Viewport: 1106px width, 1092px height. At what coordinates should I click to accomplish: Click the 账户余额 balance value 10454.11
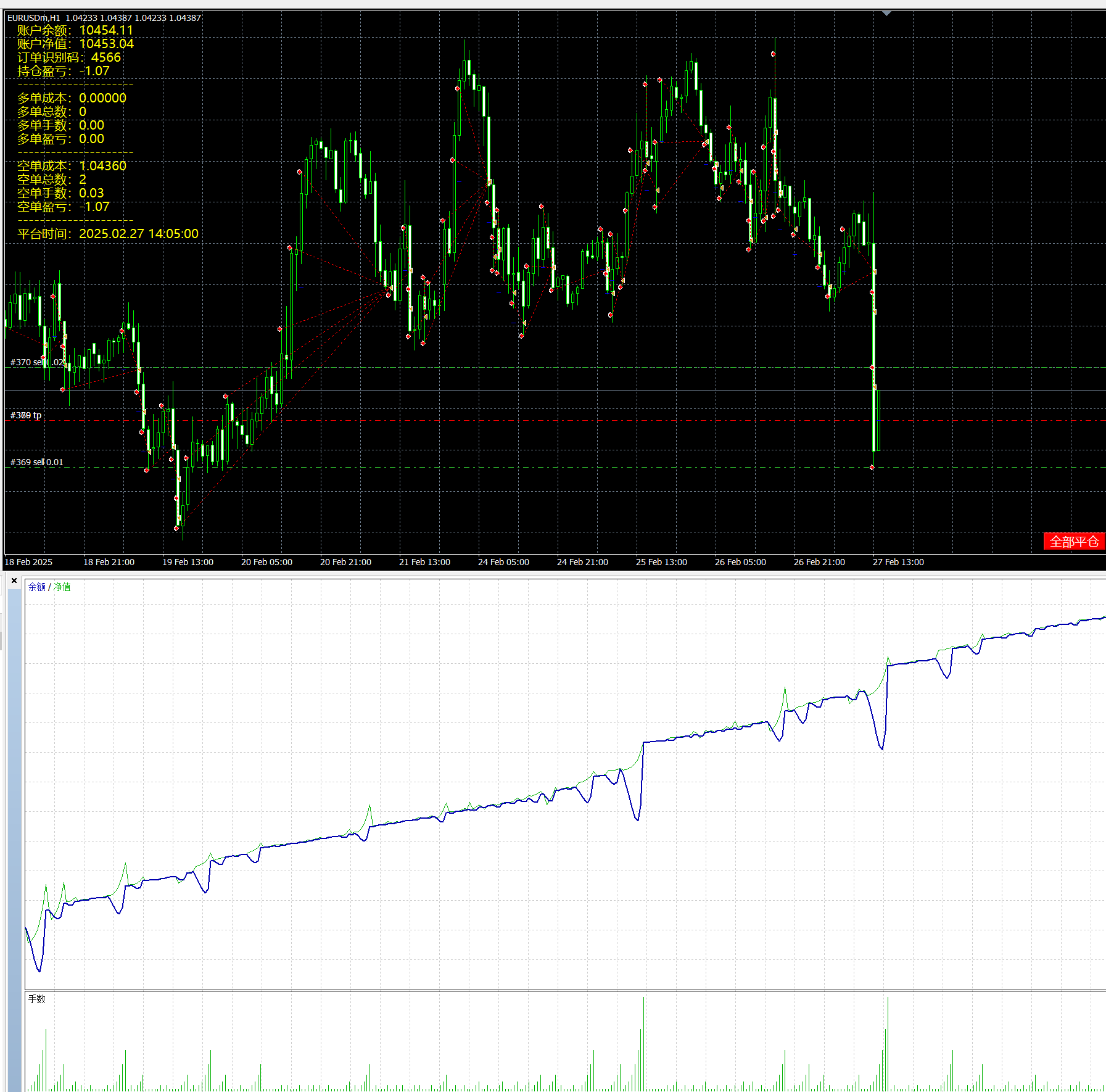tap(106, 30)
